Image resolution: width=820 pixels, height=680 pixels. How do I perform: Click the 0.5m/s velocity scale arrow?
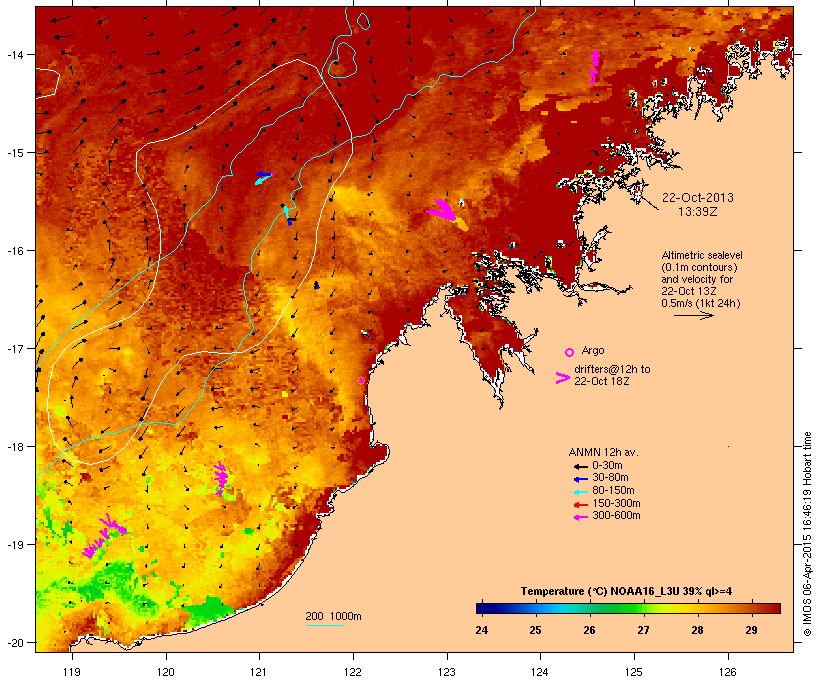coord(693,315)
